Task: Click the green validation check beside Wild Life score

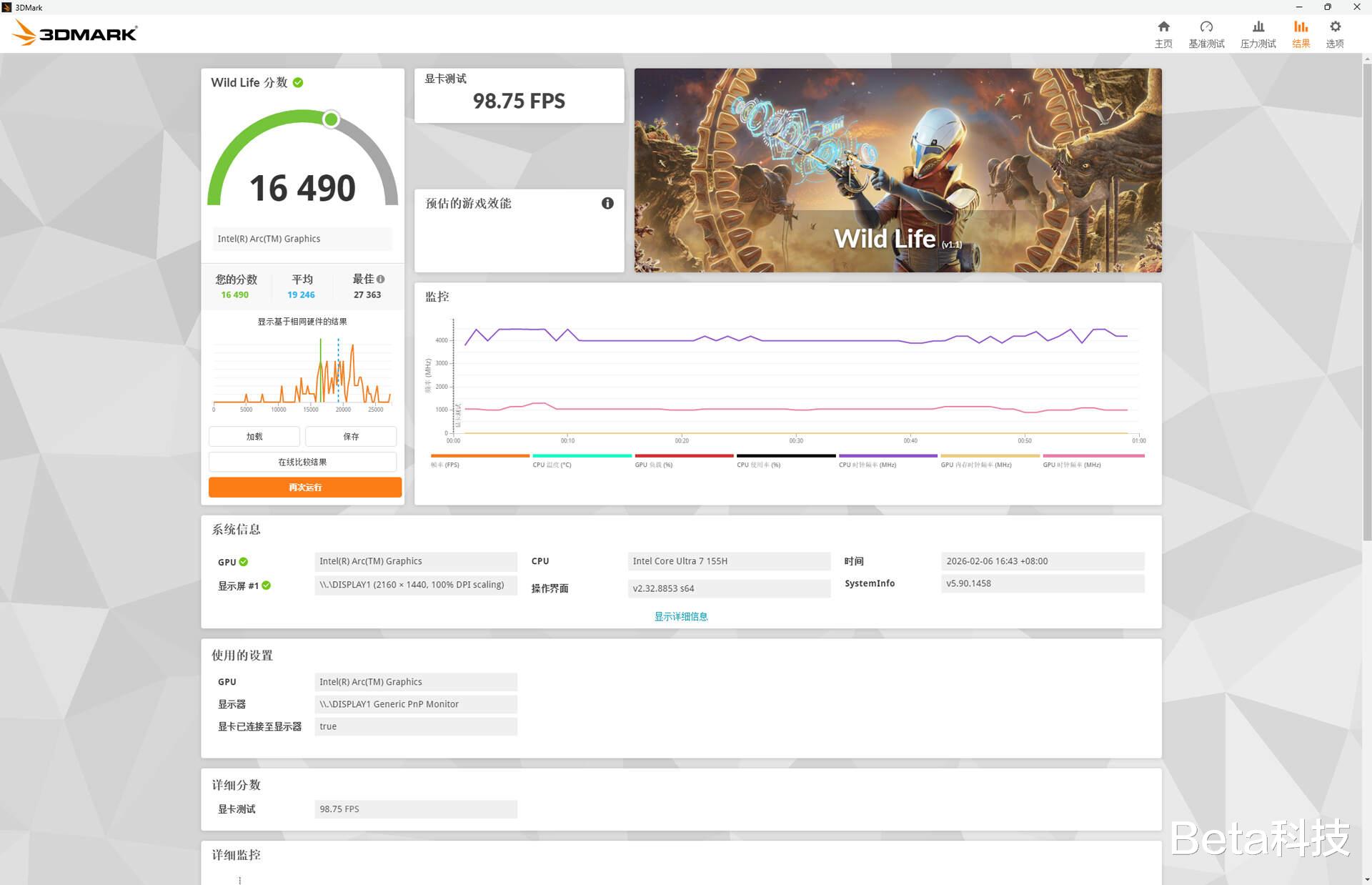Action: coord(298,83)
